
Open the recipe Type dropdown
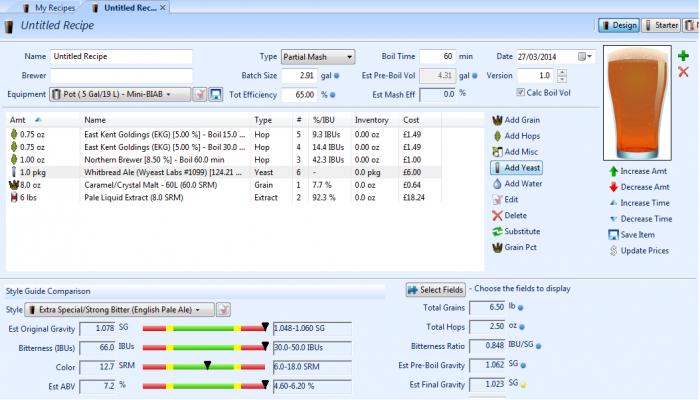point(318,57)
